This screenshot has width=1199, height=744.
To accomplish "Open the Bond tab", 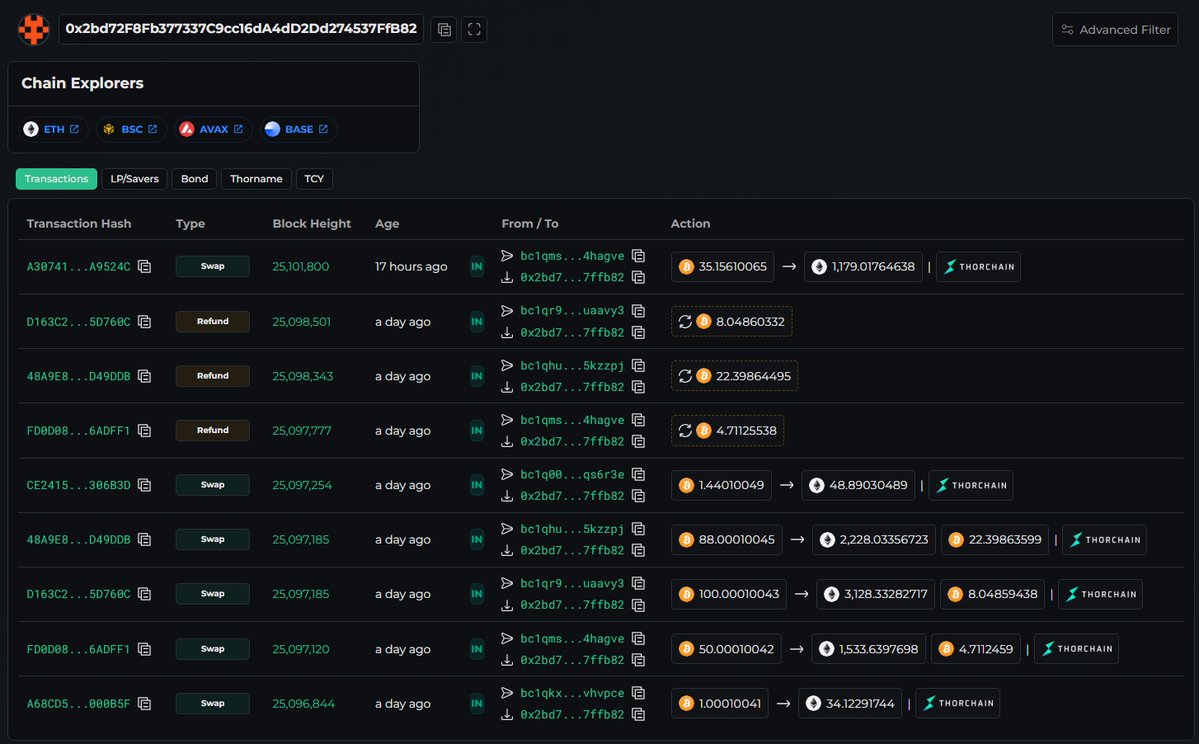I will [194, 179].
